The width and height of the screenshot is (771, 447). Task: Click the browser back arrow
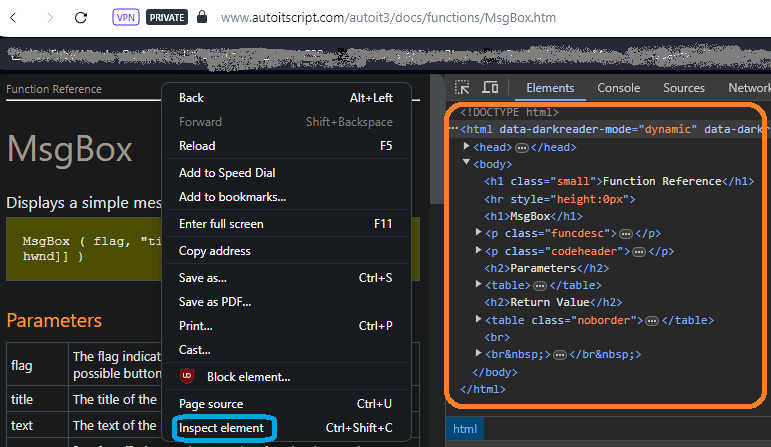[13, 18]
